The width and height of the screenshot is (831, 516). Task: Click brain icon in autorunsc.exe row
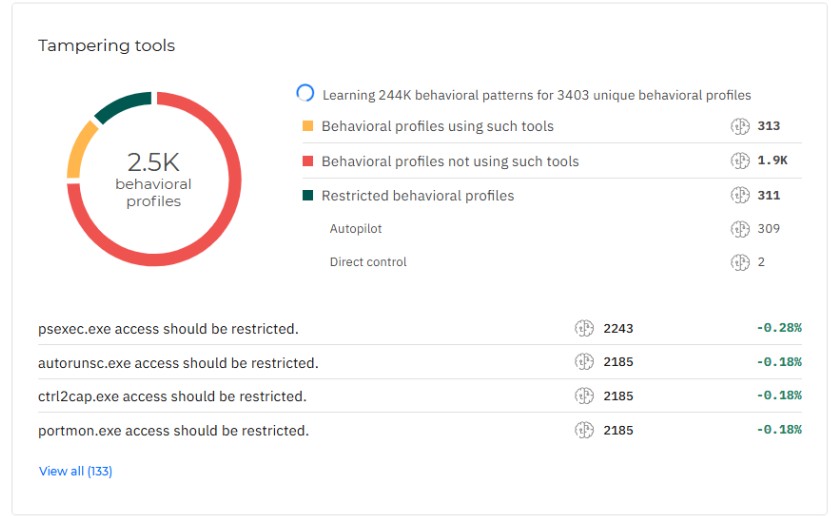point(584,362)
